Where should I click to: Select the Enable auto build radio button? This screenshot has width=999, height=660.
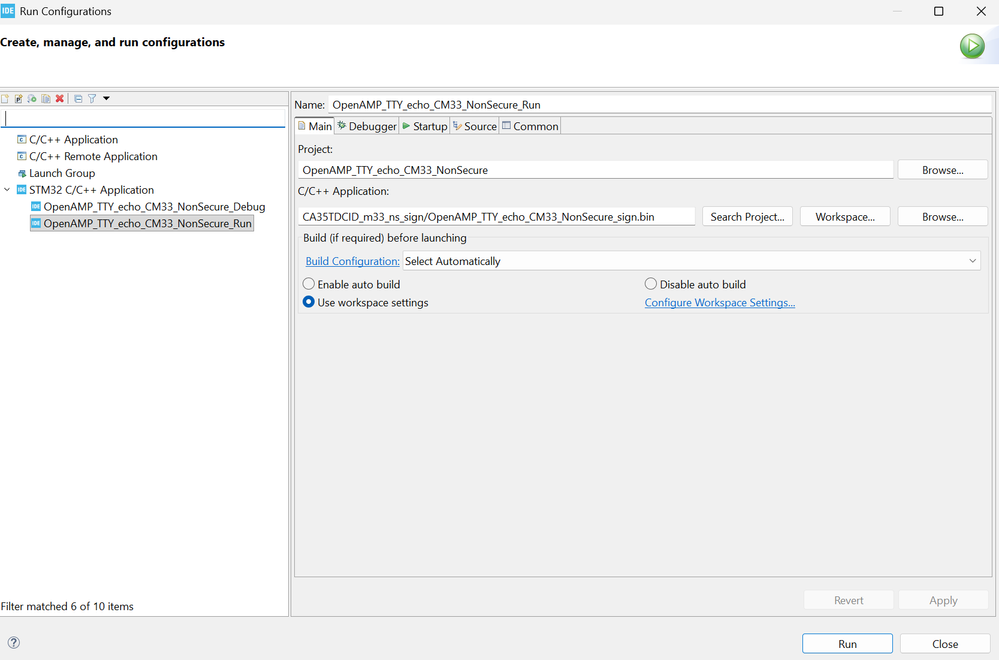coord(309,284)
